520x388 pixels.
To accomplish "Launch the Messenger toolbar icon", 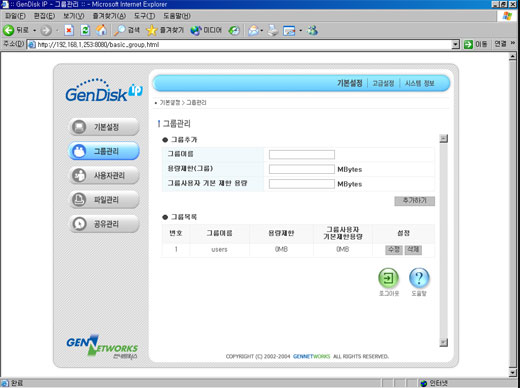I will 312,30.
